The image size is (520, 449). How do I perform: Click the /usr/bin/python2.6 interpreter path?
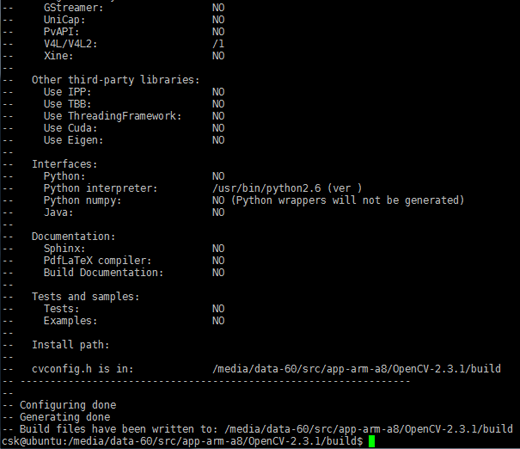click(267, 188)
